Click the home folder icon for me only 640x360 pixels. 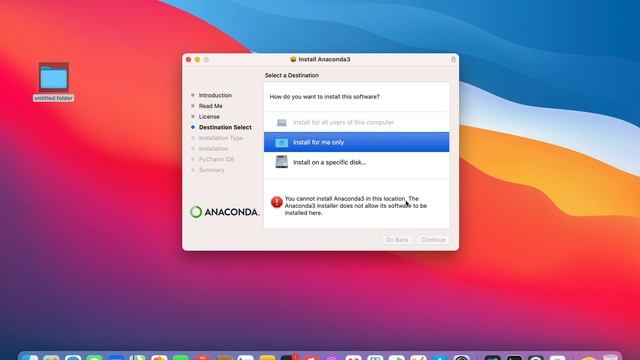[x=281, y=142]
